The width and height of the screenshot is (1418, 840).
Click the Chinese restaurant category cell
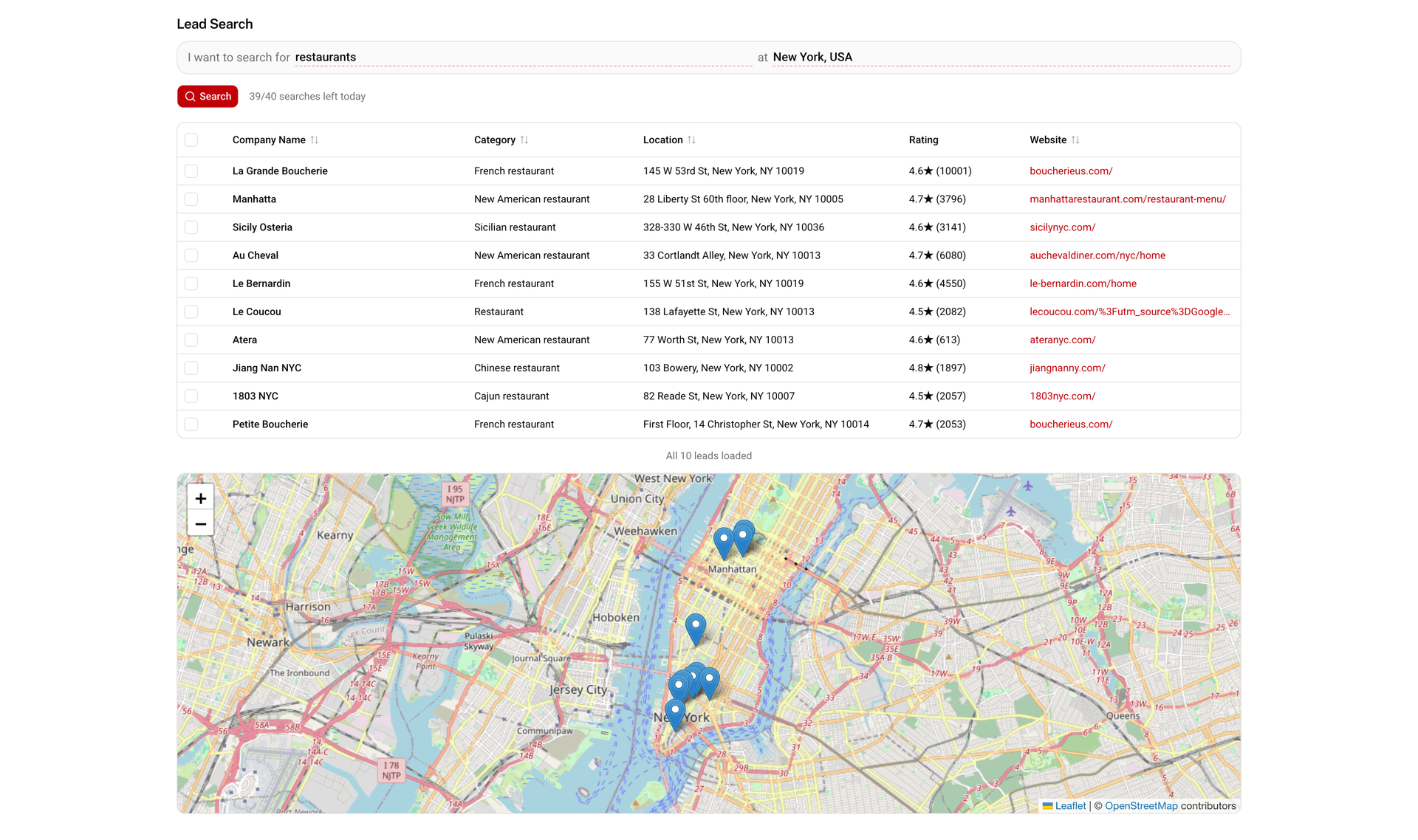point(517,368)
